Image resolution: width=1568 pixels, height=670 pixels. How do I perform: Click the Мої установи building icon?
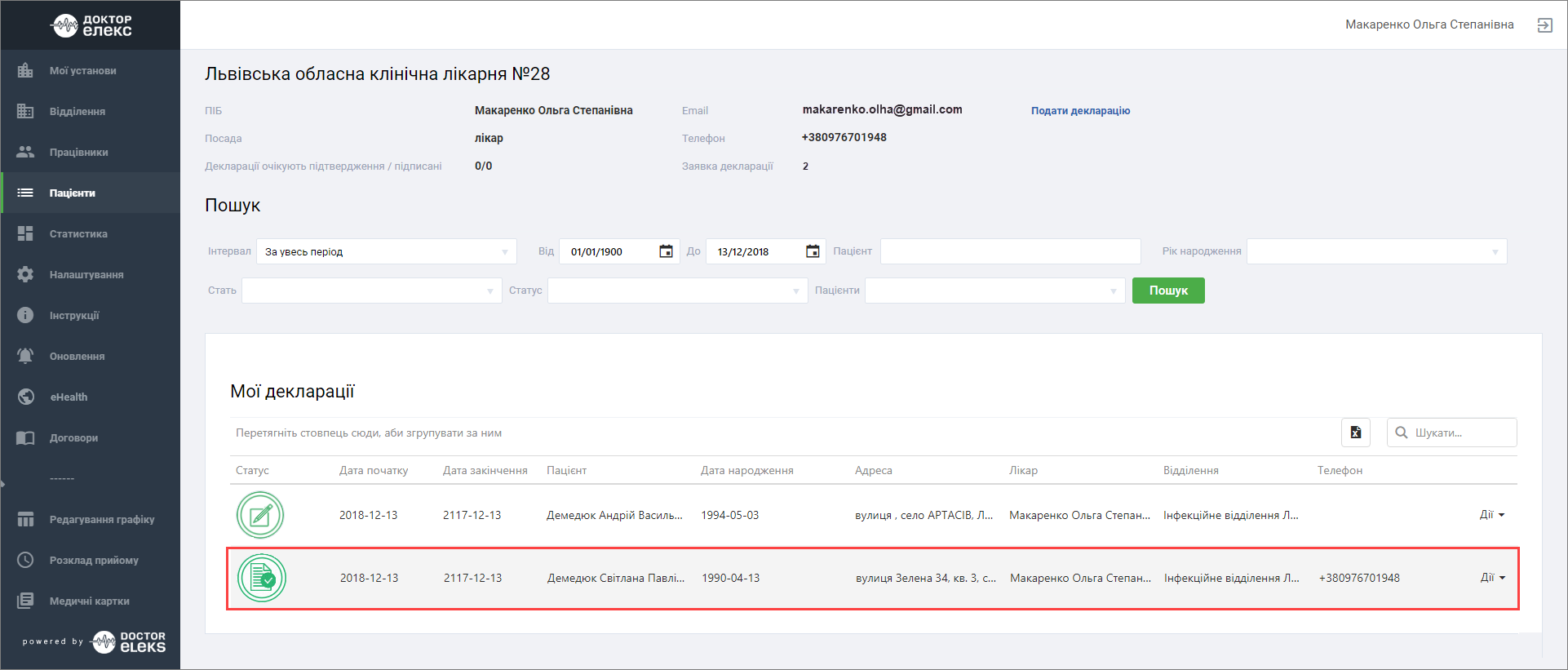[25, 70]
